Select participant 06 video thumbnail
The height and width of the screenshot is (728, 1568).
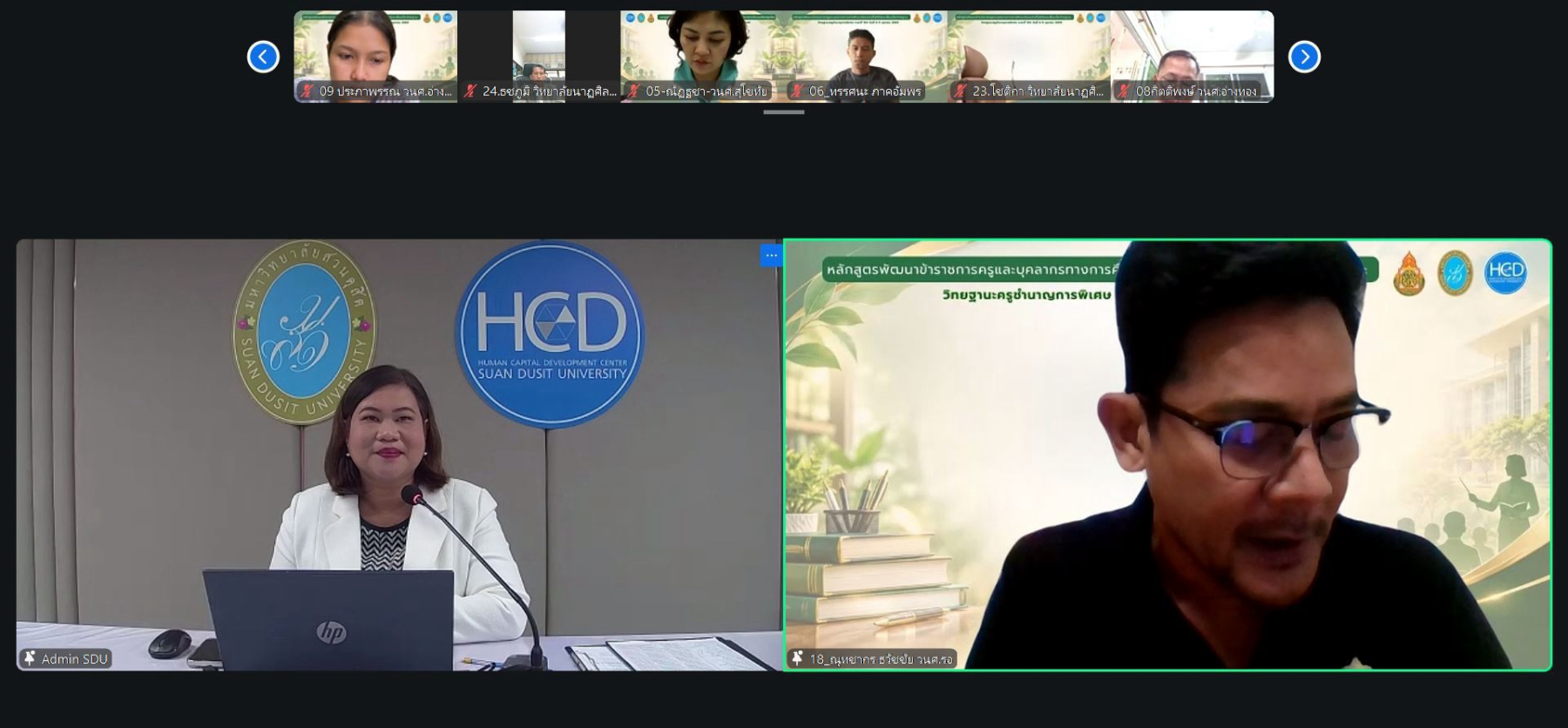866,57
